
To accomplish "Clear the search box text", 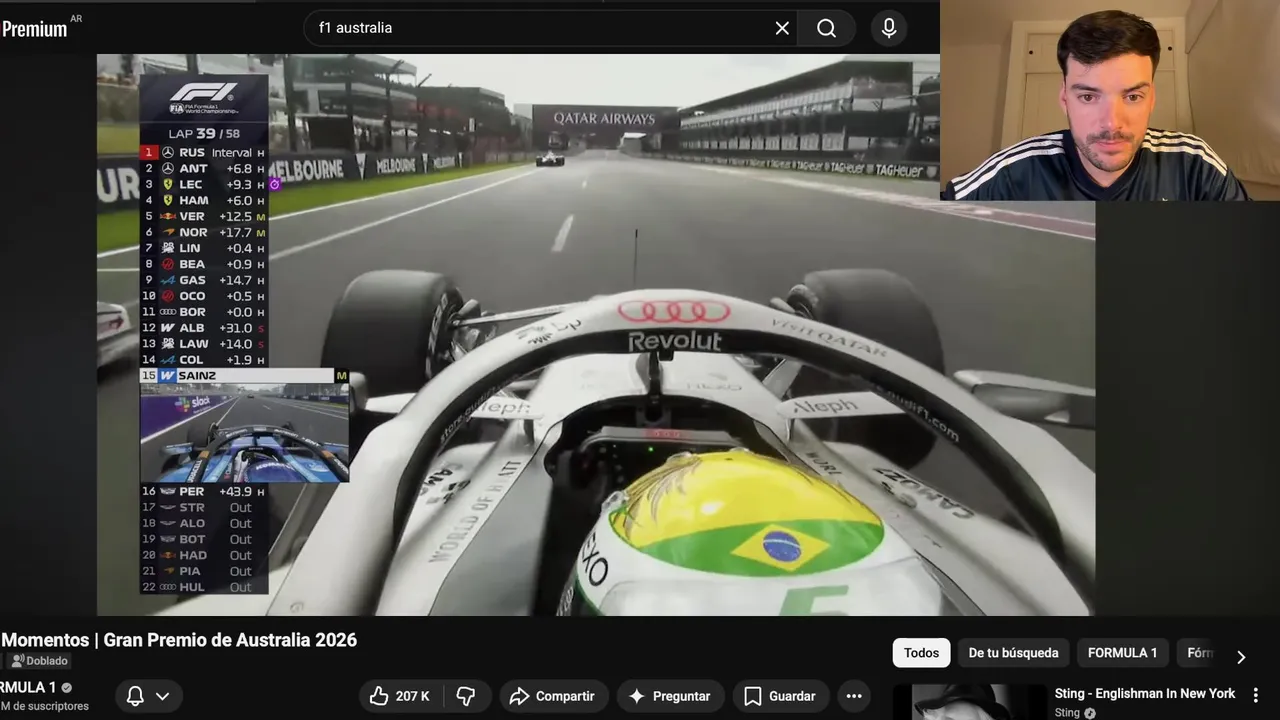I will point(782,28).
